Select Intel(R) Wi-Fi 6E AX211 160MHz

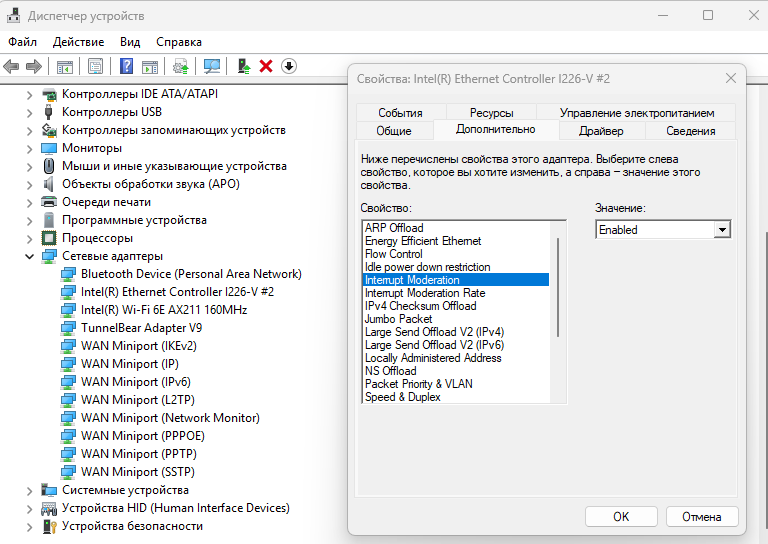[x=164, y=310]
